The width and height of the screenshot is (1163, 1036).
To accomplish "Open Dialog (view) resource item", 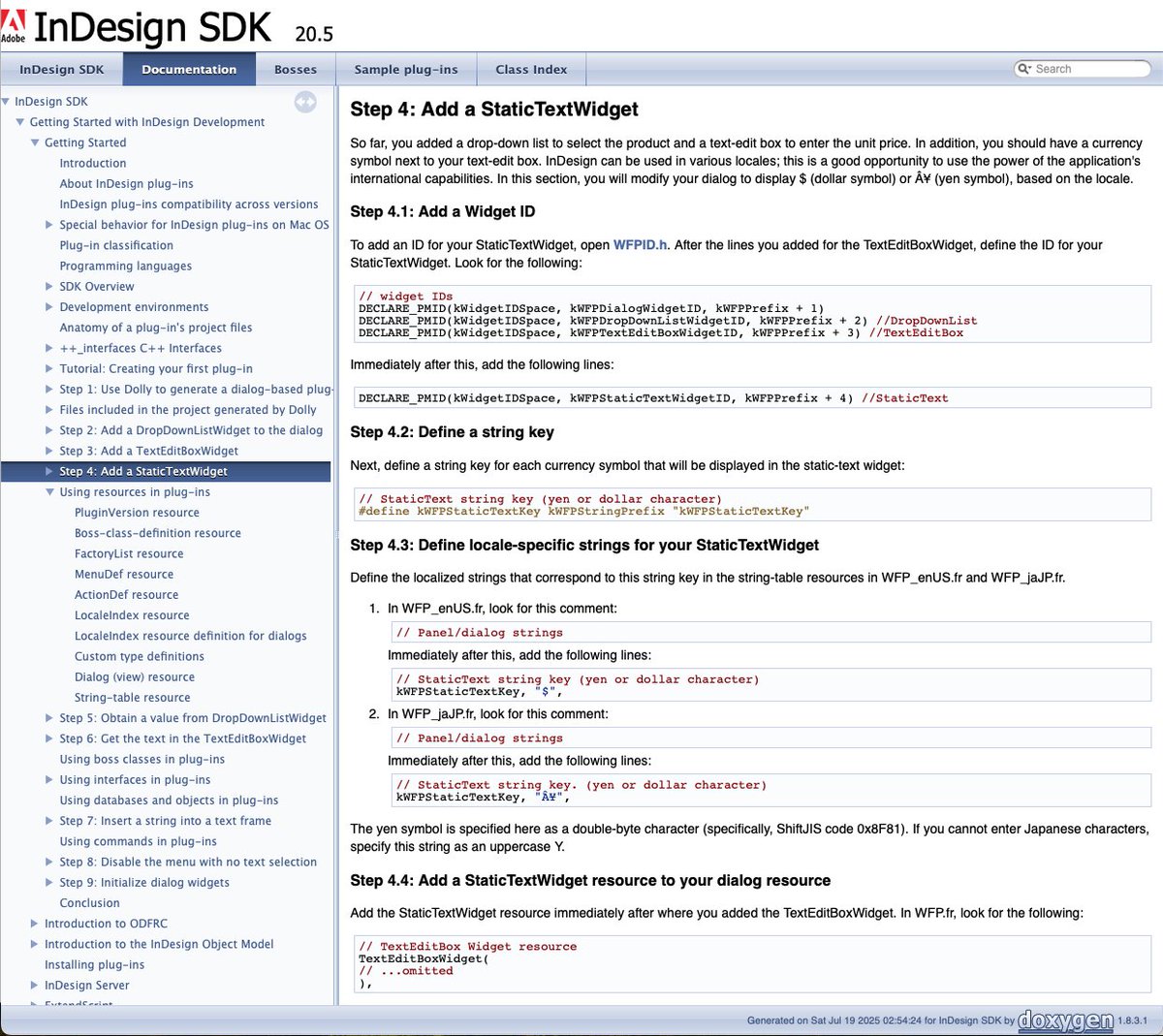I will [135, 677].
